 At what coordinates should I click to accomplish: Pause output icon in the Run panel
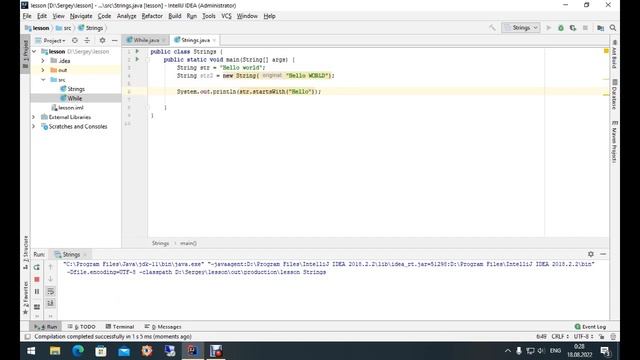click(x=37, y=291)
